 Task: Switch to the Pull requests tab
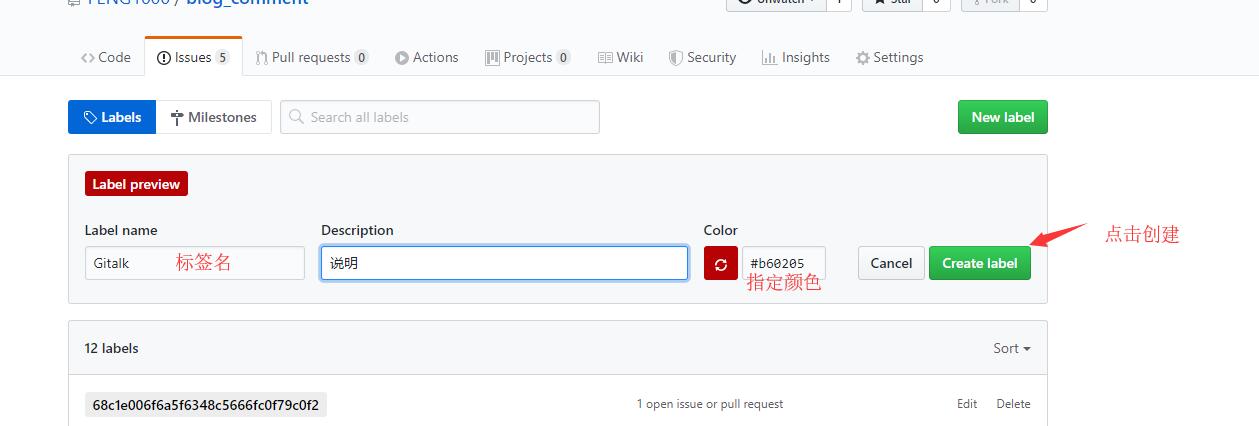pos(311,58)
